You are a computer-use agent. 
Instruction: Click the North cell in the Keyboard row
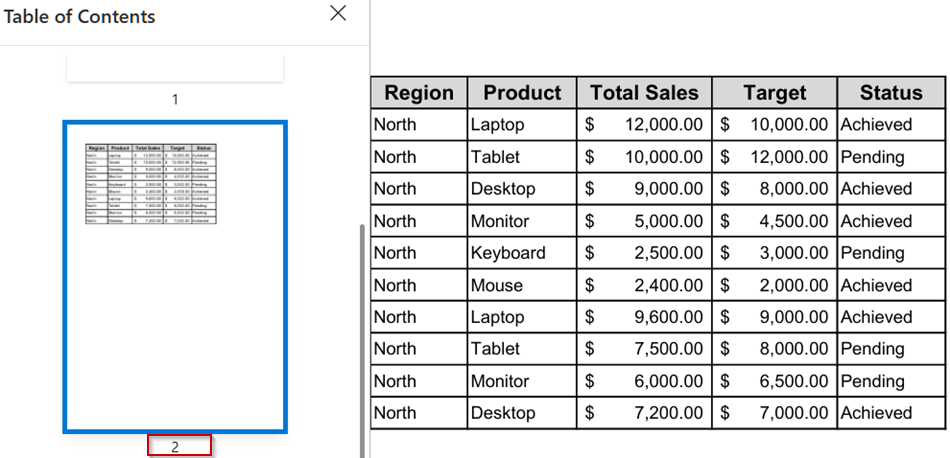point(419,253)
